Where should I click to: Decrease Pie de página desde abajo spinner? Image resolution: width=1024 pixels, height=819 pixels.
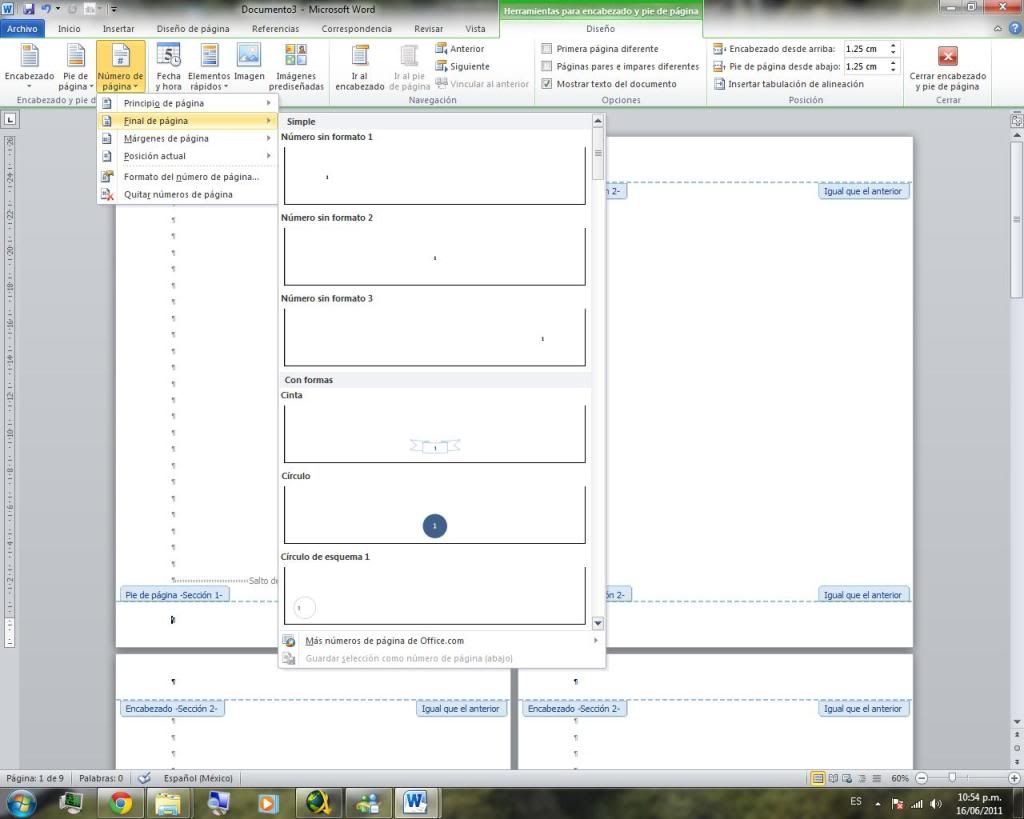click(x=893, y=70)
